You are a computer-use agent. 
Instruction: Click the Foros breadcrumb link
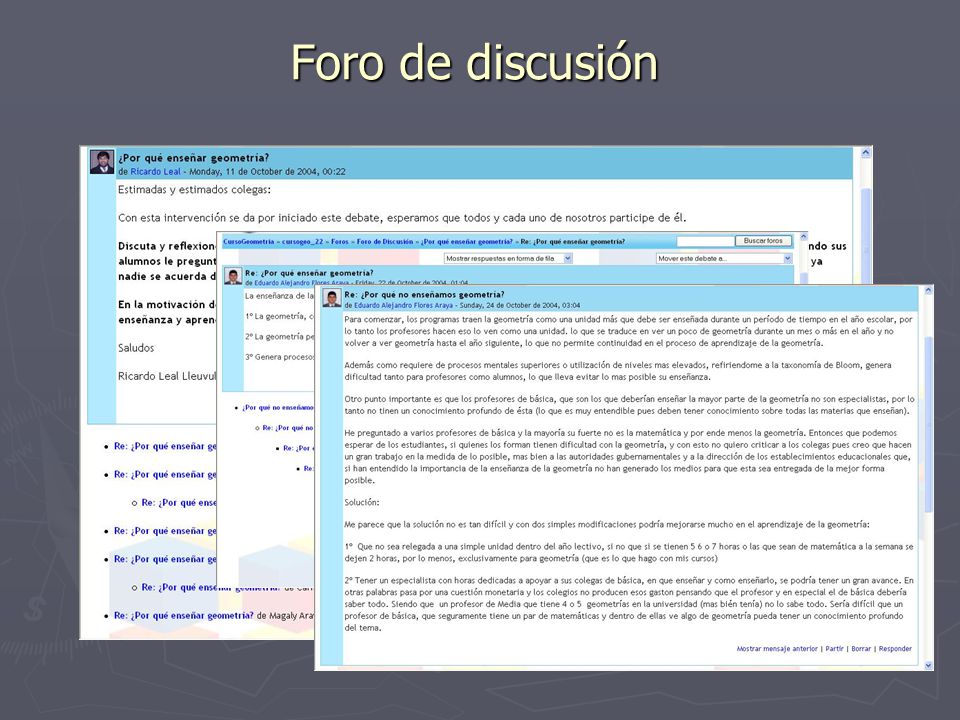340,242
